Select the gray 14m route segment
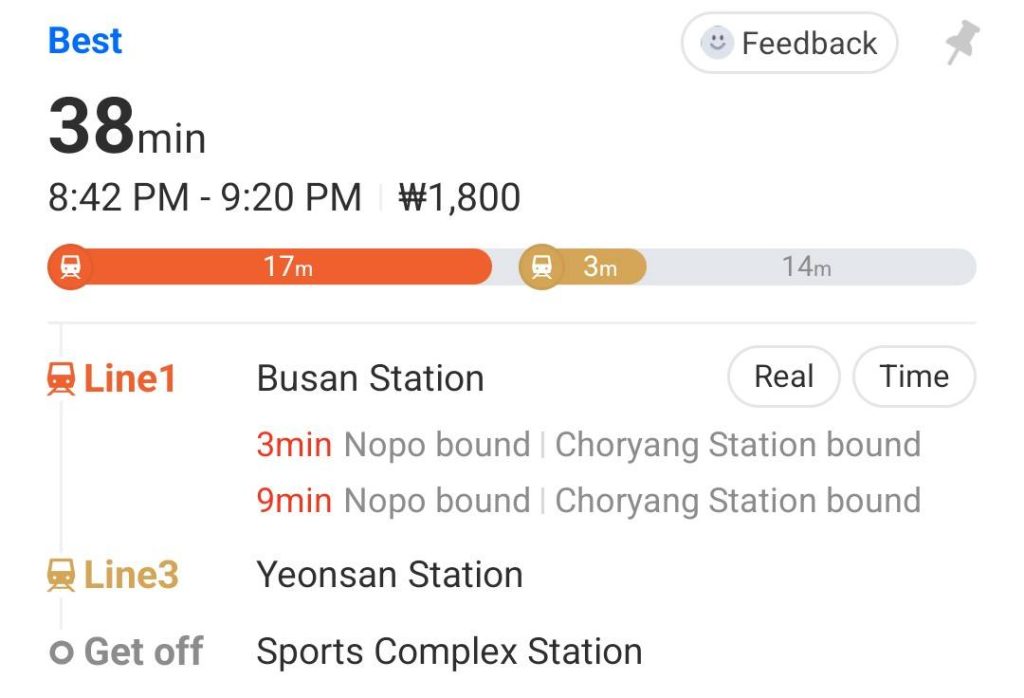The image size is (1024, 698). tap(806, 268)
